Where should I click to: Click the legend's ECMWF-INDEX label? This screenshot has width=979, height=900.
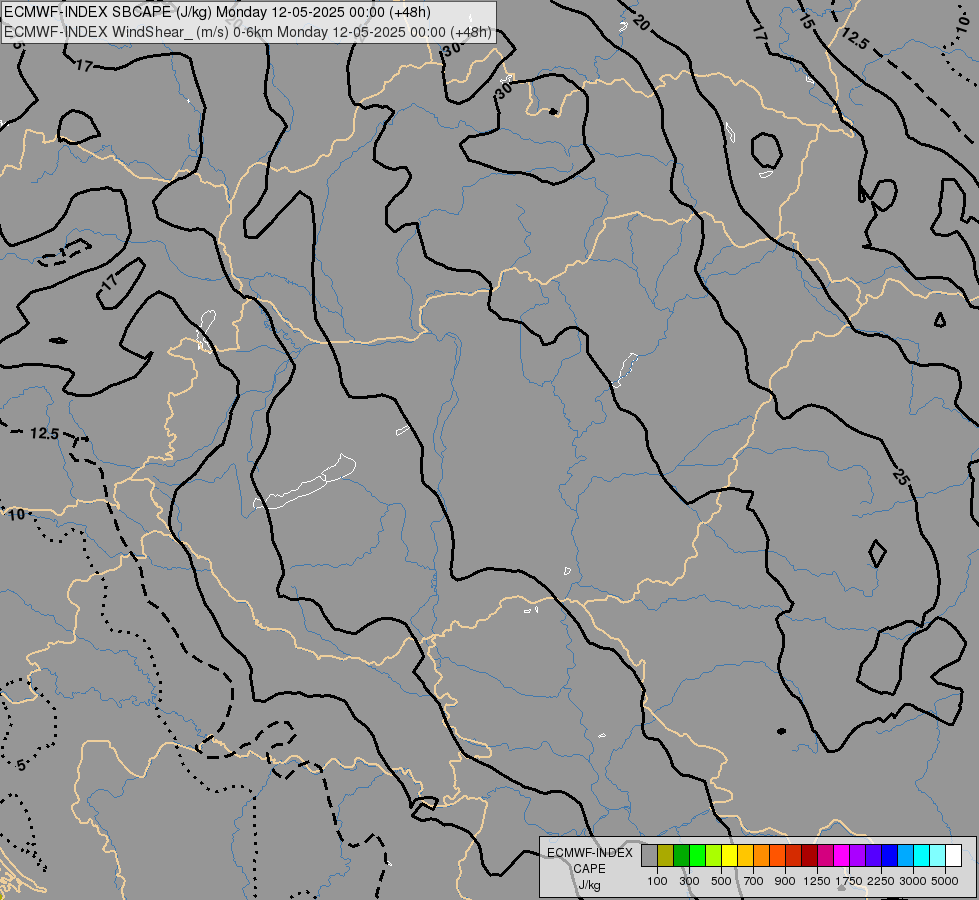(589, 853)
